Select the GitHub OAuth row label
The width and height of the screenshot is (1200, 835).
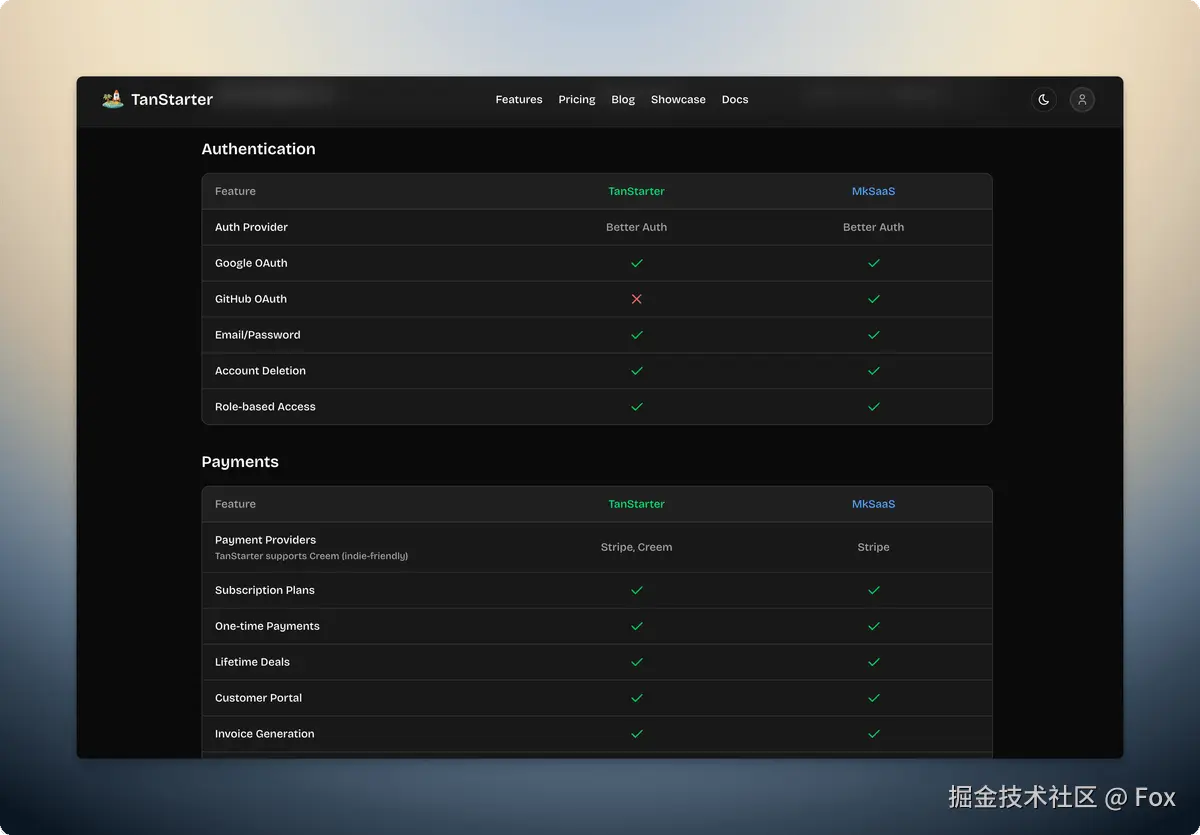(251, 299)
